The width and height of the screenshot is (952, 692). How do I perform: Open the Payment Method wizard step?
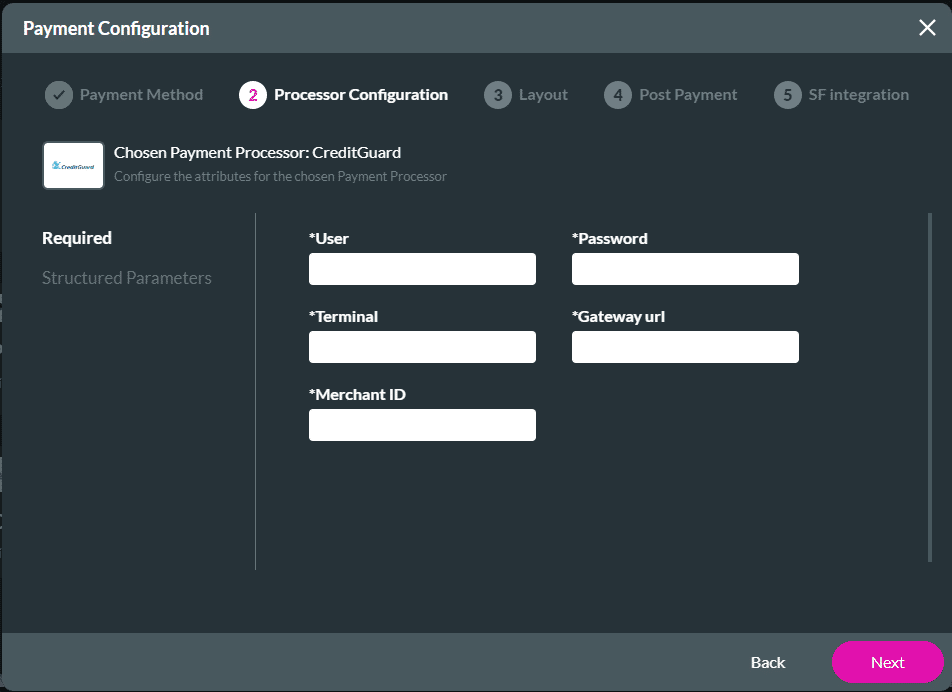pos(140,94)
